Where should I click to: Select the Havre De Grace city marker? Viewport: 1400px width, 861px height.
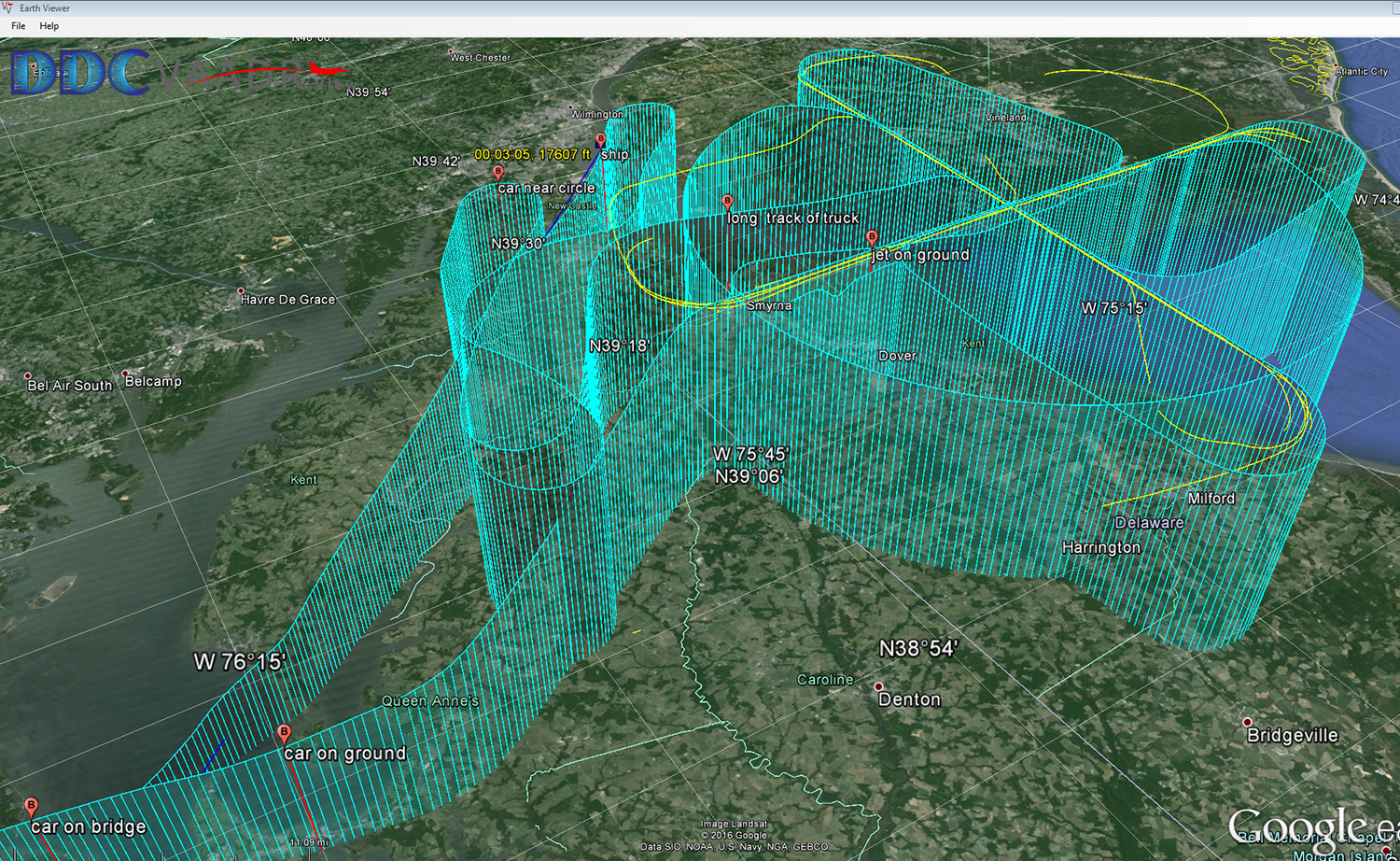pos(241,291)
